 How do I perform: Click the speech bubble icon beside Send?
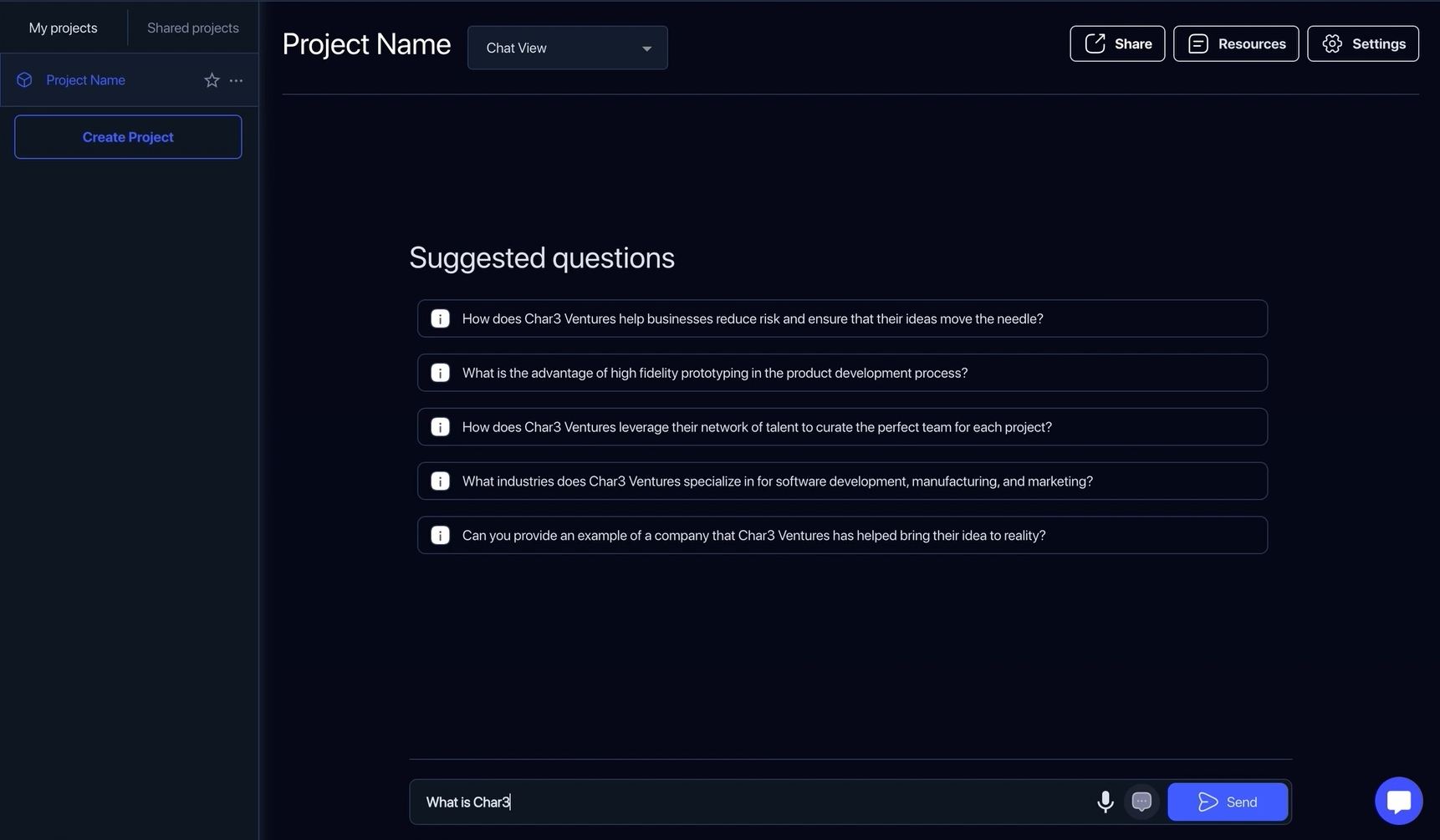click(x=1141, y=802)
